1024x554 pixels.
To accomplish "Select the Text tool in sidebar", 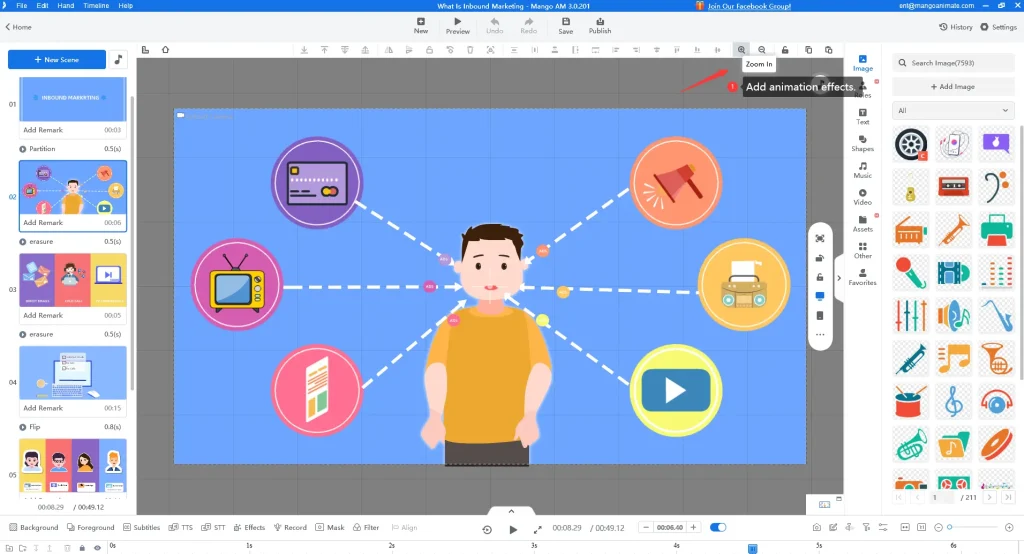I will point(862,116).
